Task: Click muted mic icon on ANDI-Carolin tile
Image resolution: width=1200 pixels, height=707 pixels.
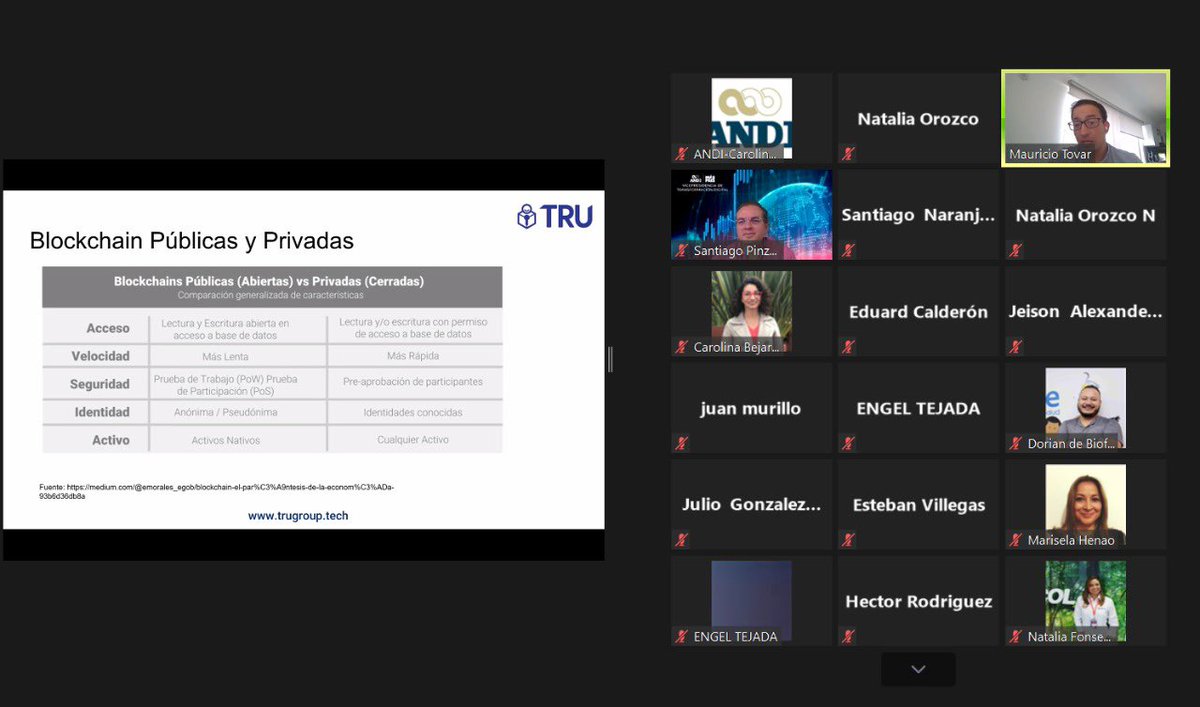Action: [682, 154]
